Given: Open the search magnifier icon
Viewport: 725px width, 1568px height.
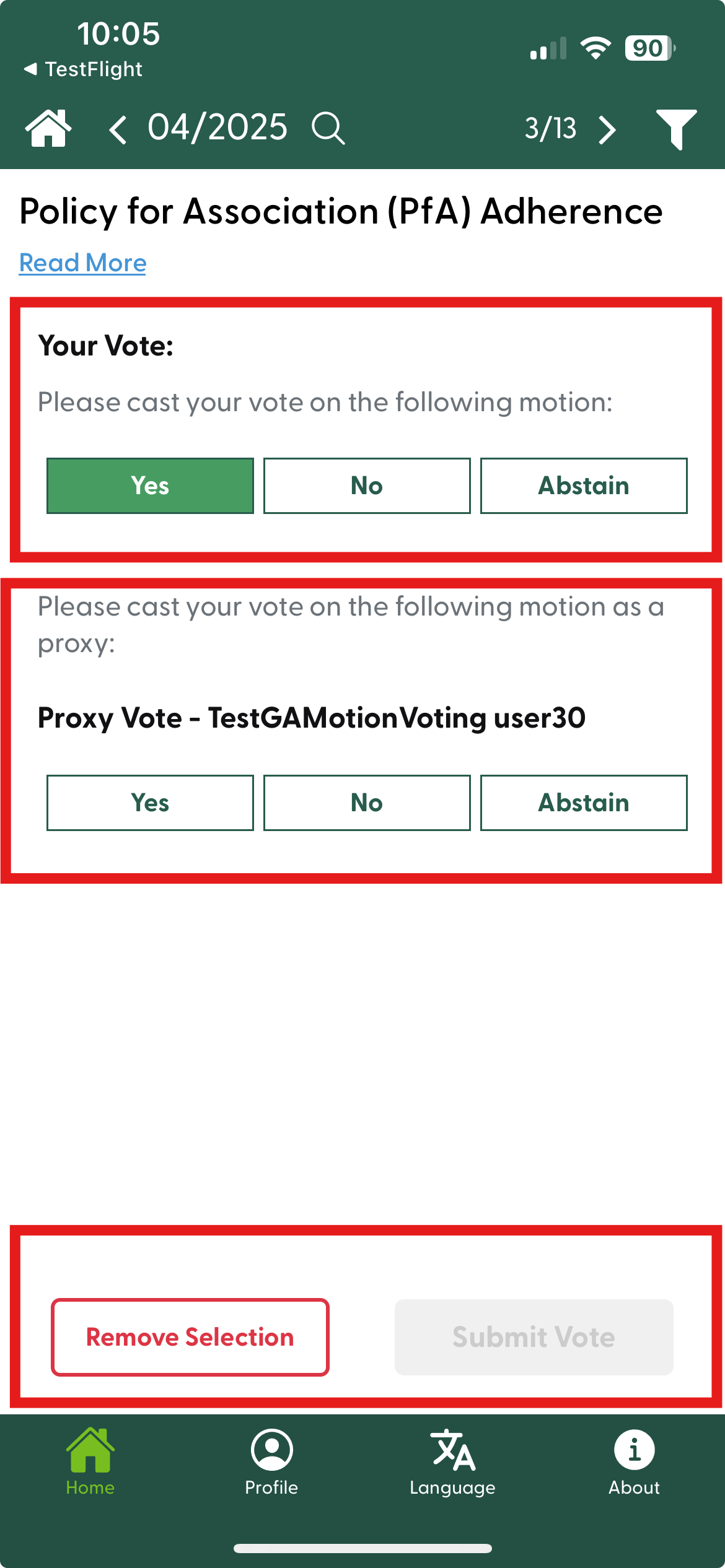Looking at the screenshot, I should pos(328,128).
